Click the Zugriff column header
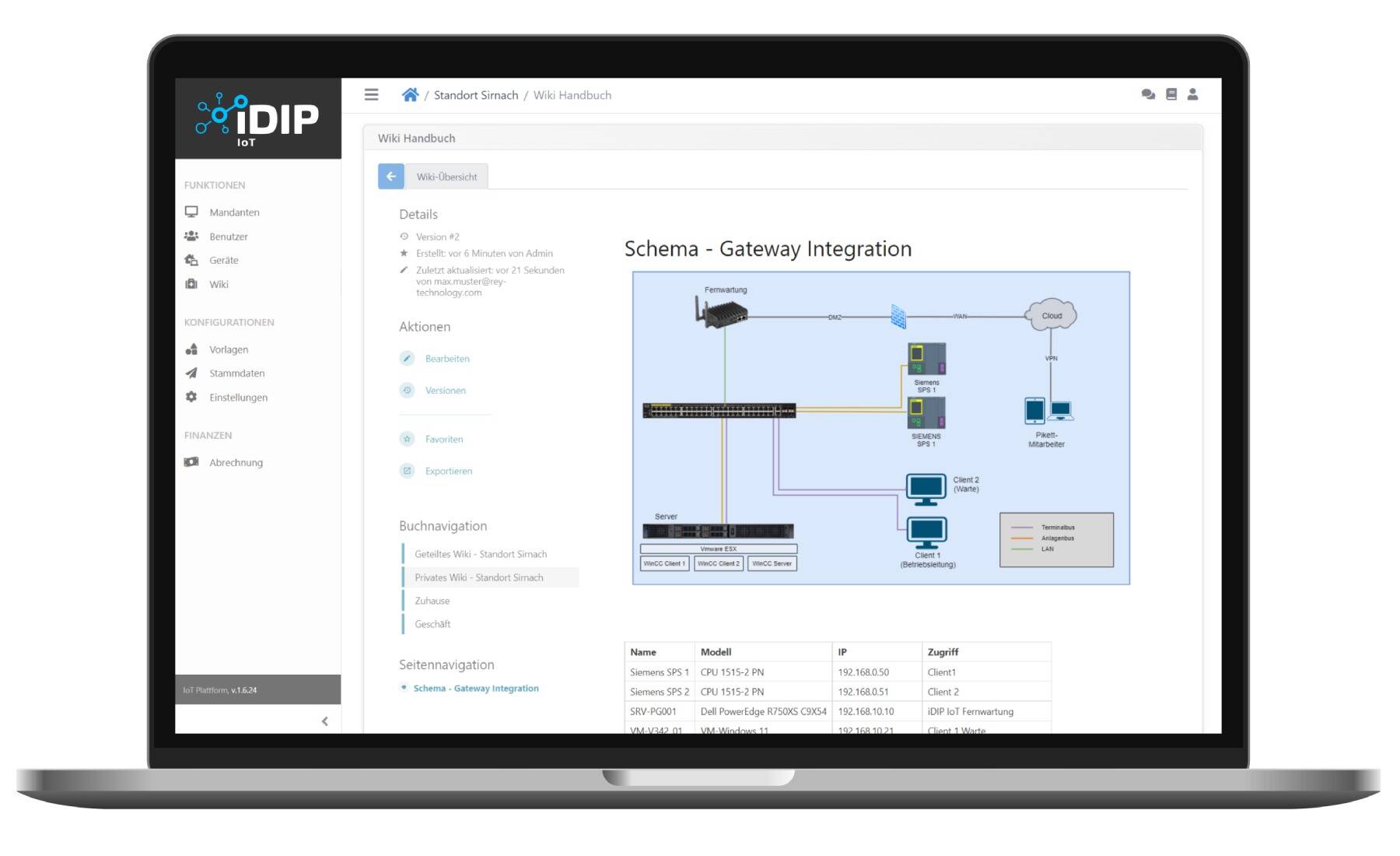Screen dimensions: 1400x856 click(986, 652)
